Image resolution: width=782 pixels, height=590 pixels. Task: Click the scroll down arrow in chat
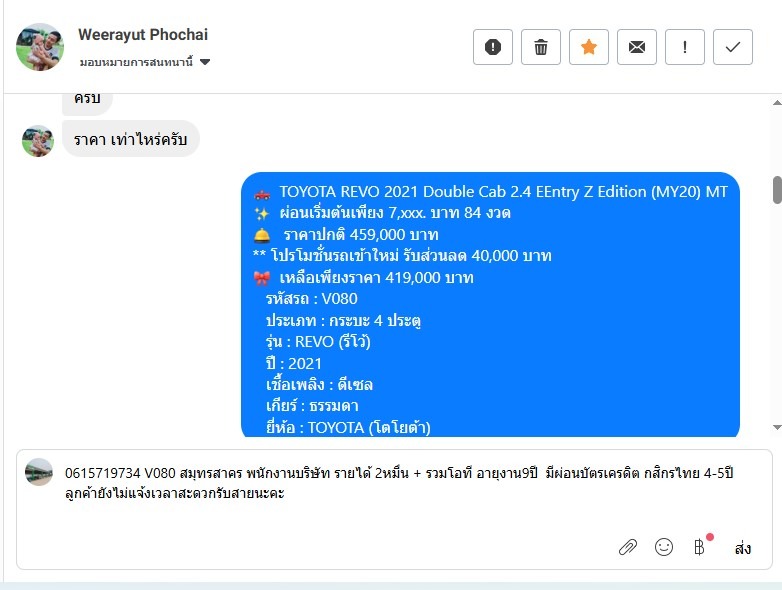777,427
